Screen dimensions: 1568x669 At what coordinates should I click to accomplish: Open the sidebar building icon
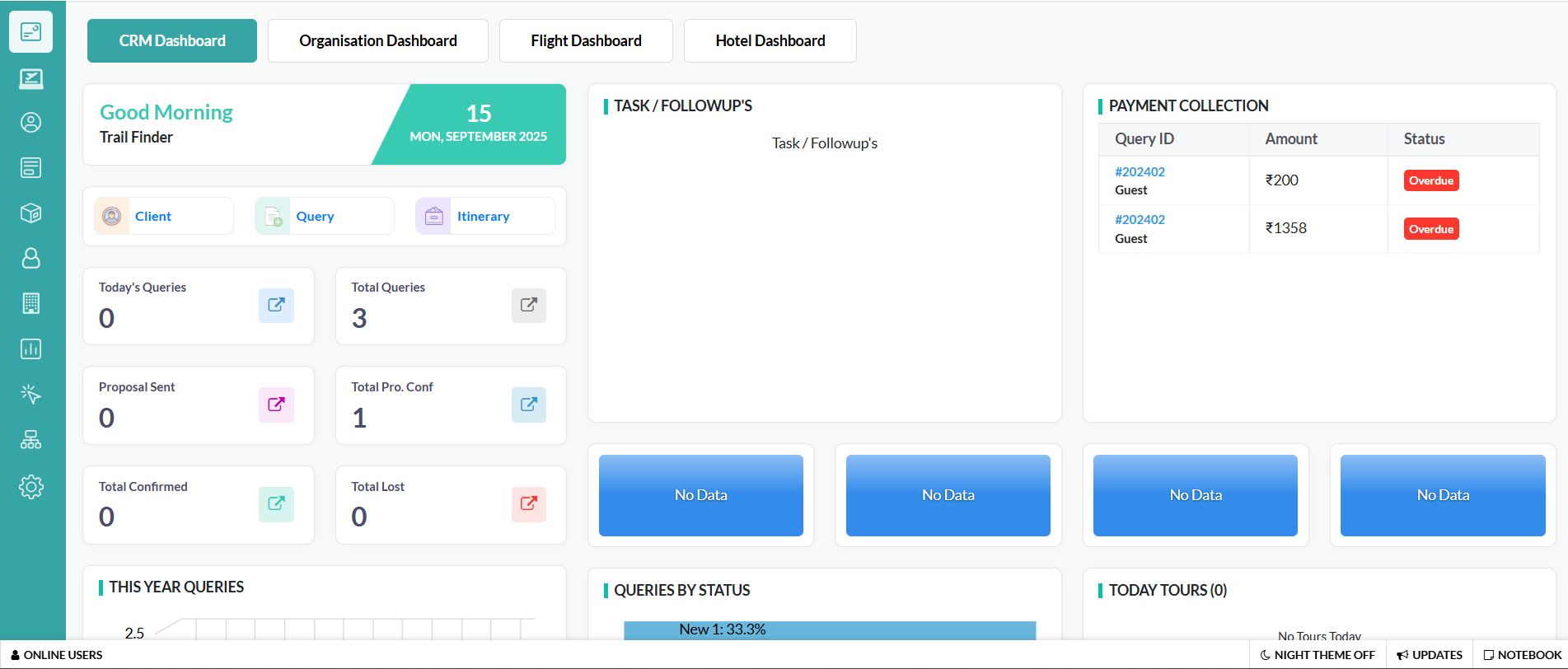click(x=30, y=303)
